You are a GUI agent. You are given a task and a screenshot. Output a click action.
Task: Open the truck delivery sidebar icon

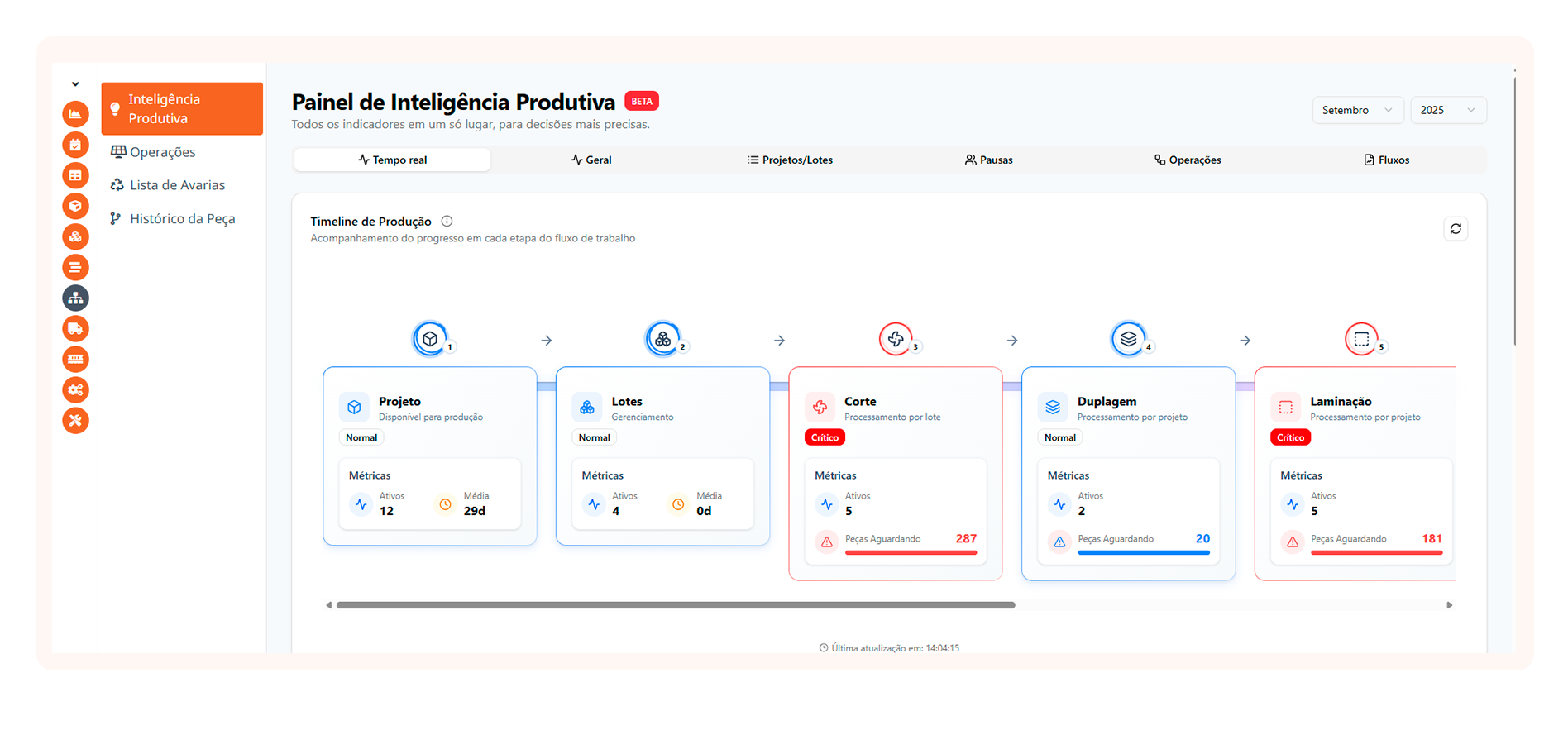(75, 329)
